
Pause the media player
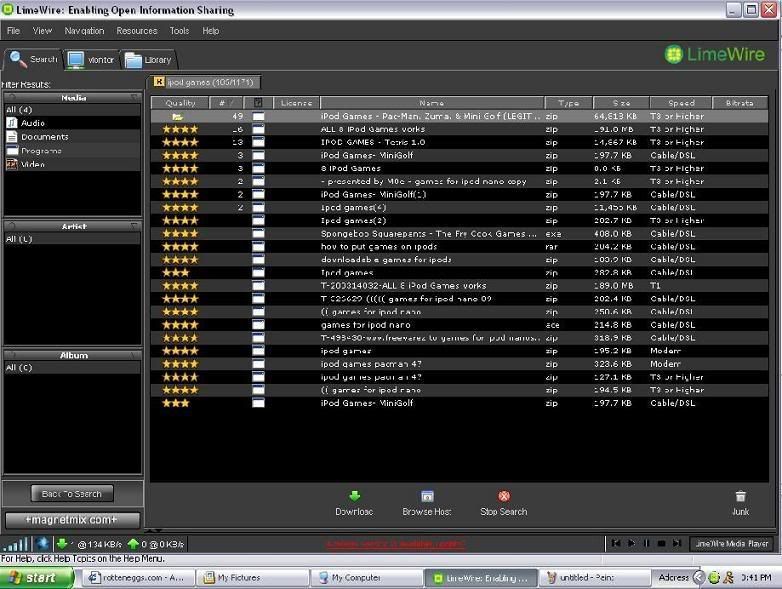click(x=646, y=543)
